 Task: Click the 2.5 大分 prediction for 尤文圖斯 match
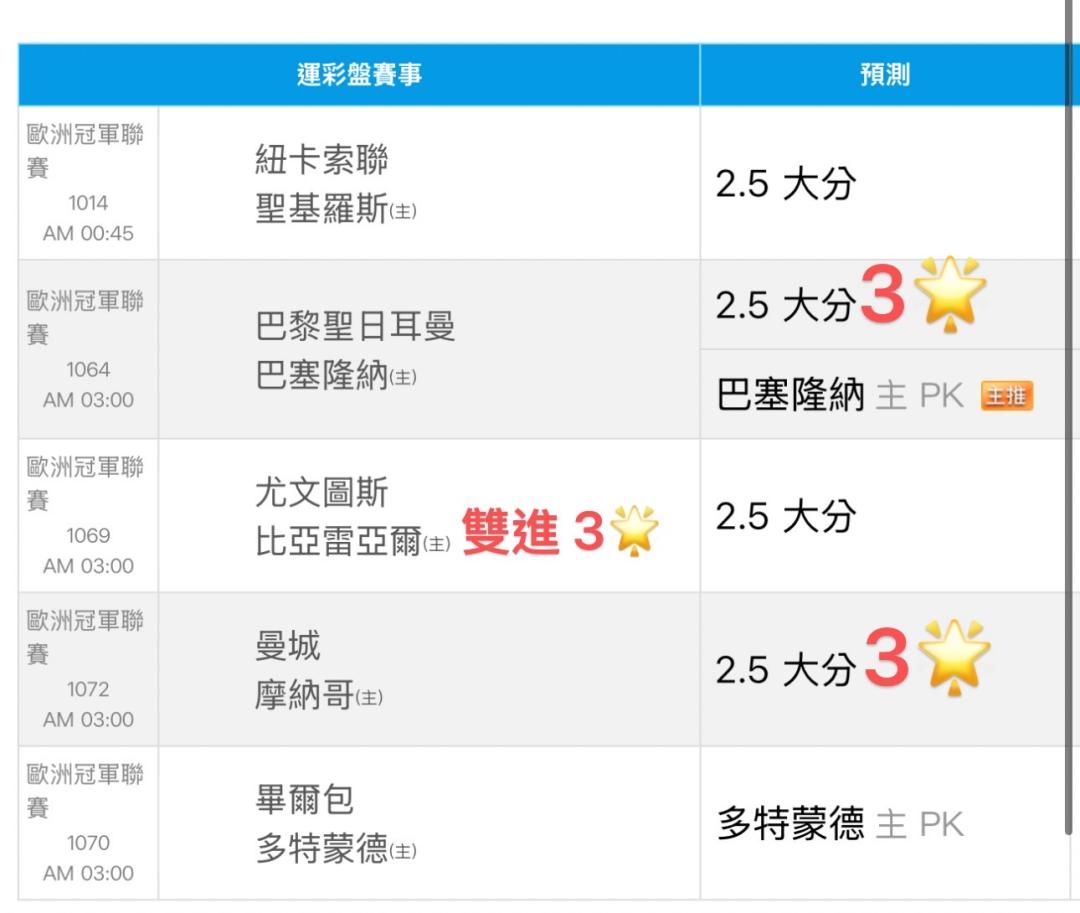tap(786, 517)
